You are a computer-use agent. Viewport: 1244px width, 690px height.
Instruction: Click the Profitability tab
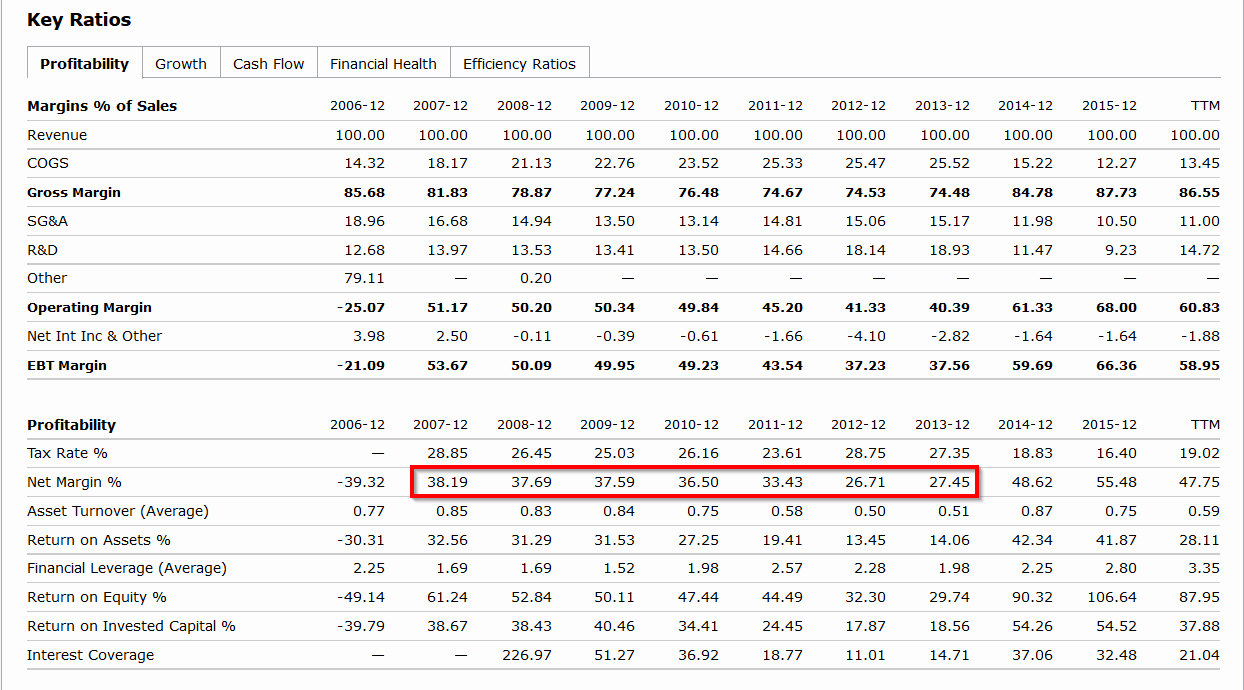pyautogui.click(x=84, y=63)
